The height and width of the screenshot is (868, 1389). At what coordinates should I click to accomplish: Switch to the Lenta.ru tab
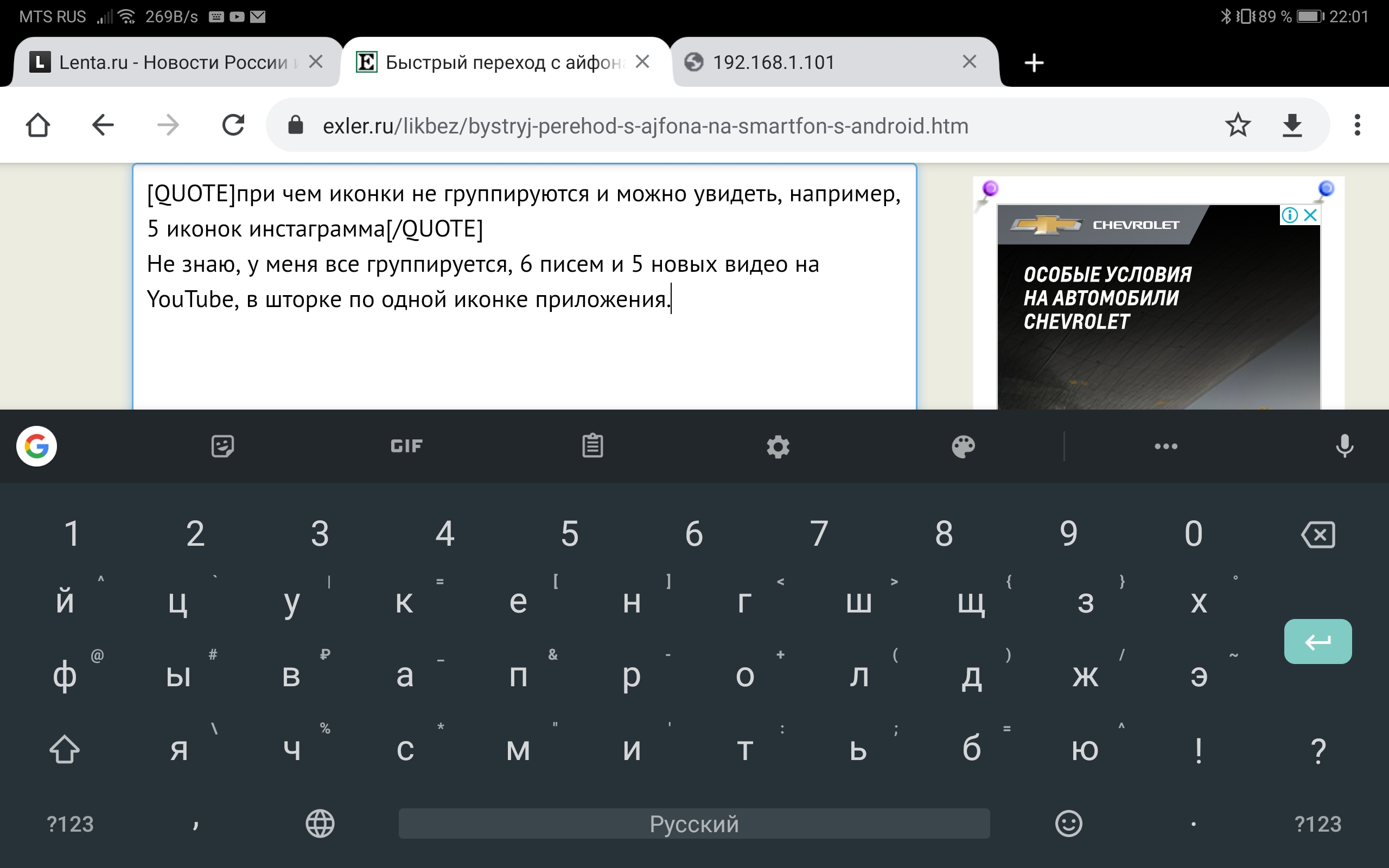pos(172,62)
